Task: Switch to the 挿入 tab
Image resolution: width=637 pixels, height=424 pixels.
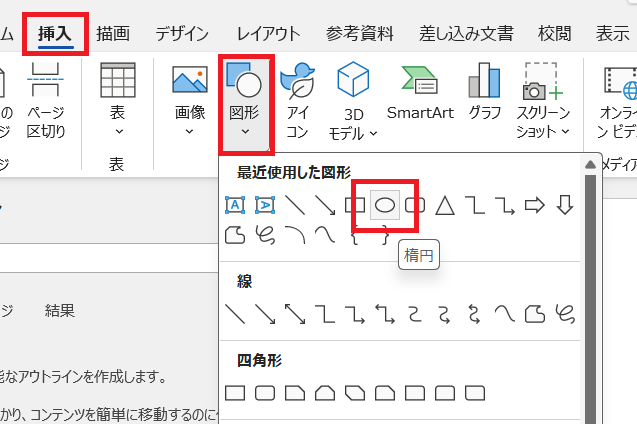Action: [55, 33]
